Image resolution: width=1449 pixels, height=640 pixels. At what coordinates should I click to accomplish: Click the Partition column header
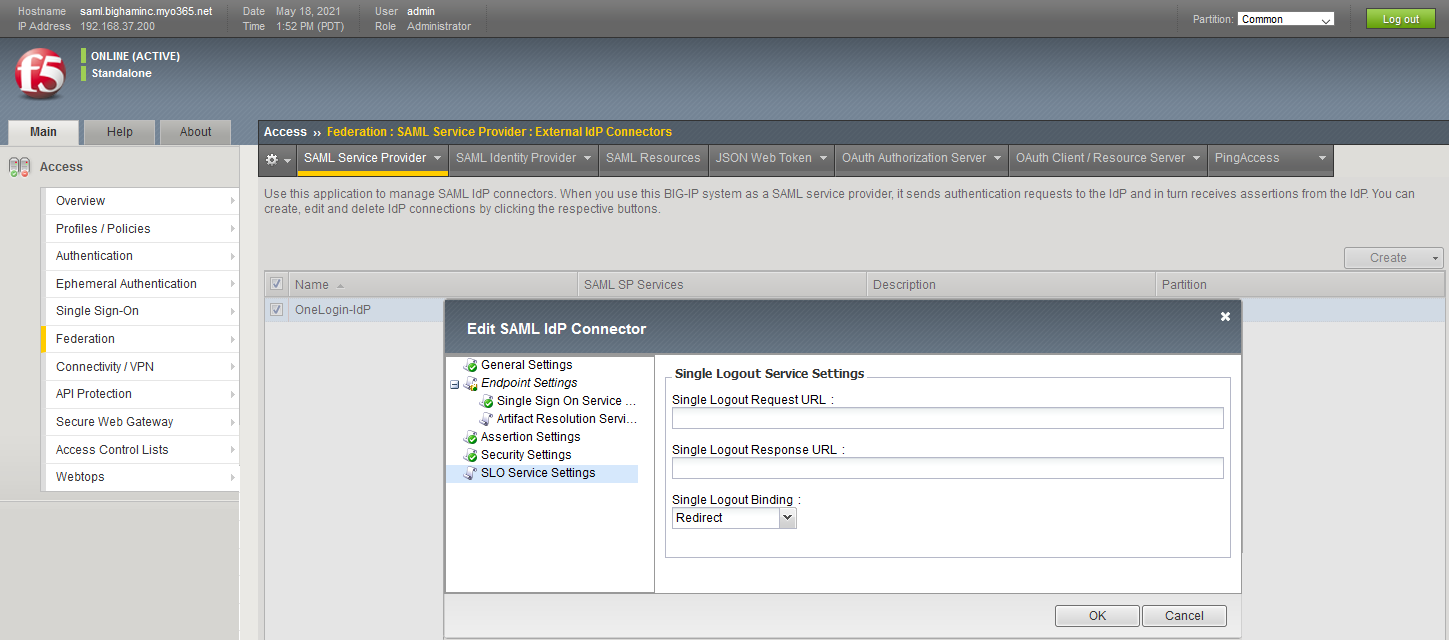[1300, 285]
